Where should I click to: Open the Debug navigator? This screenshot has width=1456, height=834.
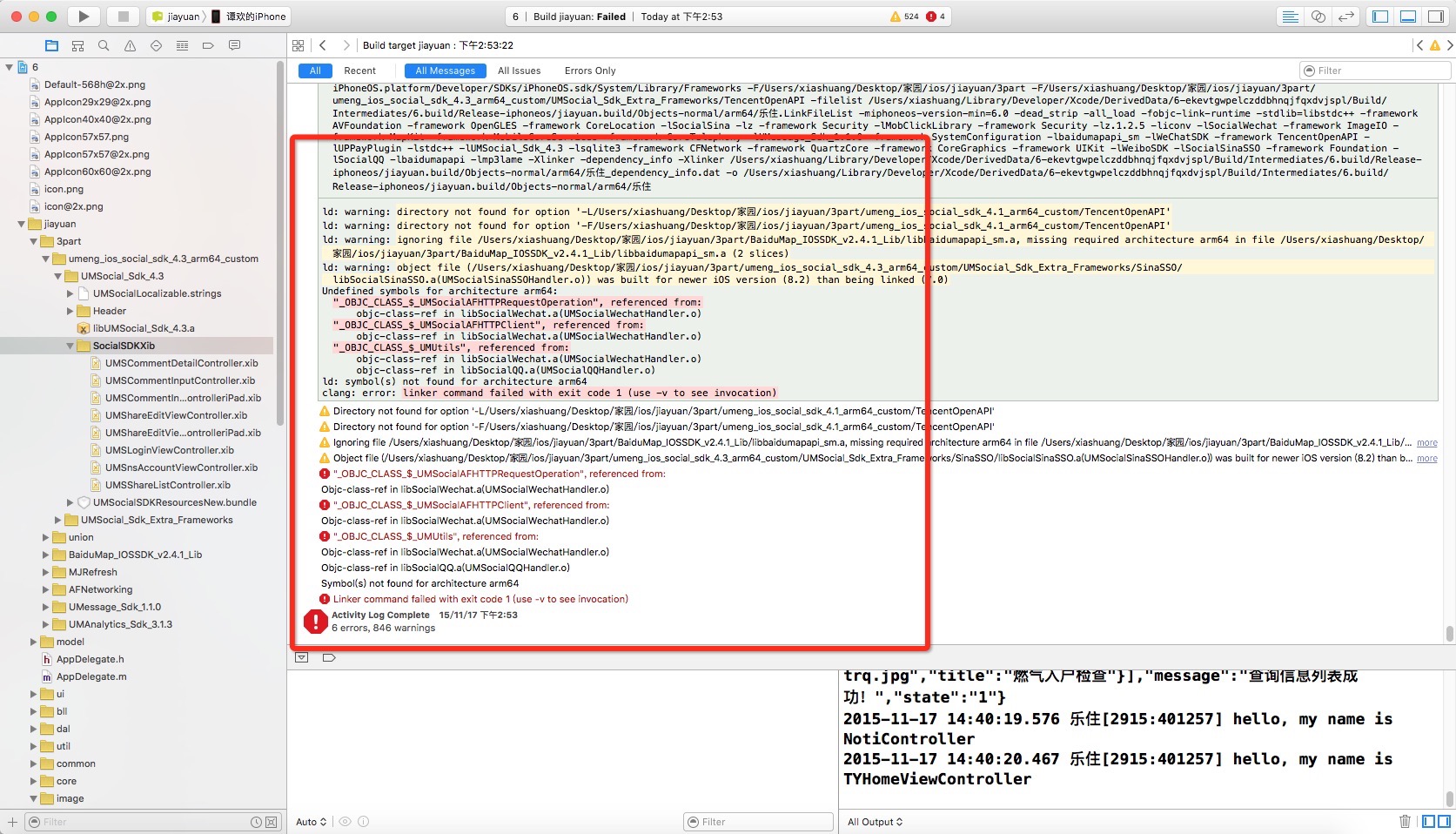point(182,45)
